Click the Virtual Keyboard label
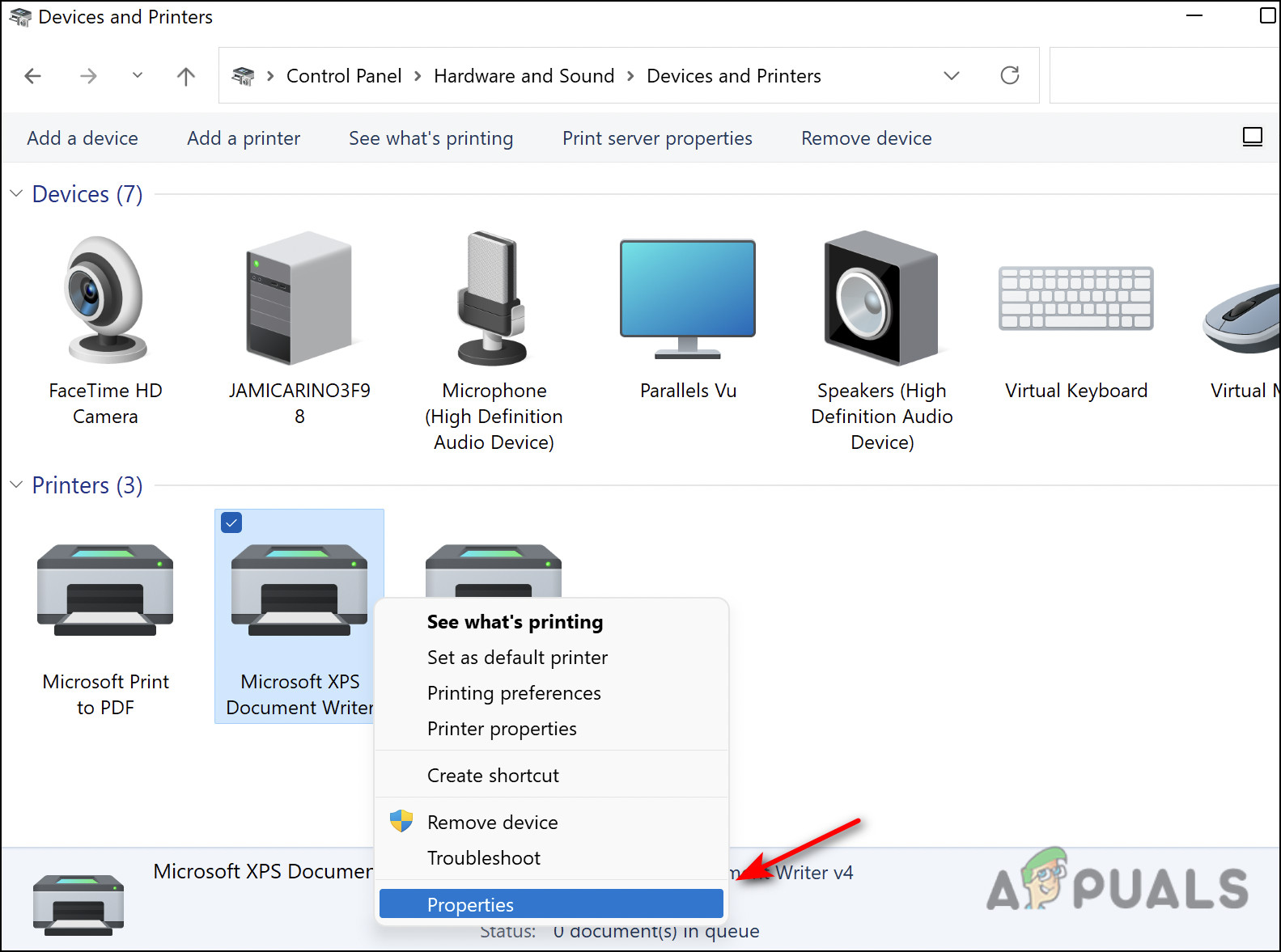 pos(1076,391)
